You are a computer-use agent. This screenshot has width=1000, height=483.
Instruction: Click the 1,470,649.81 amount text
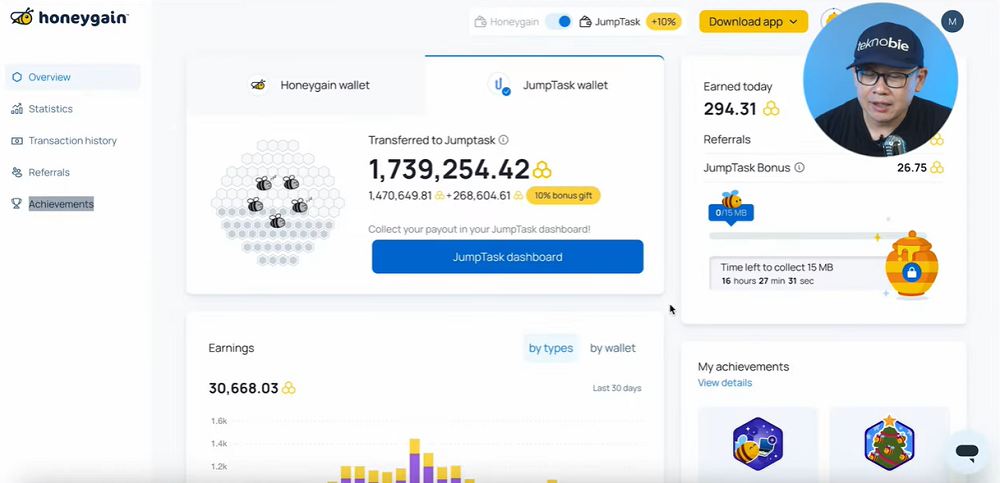[400, 196]
